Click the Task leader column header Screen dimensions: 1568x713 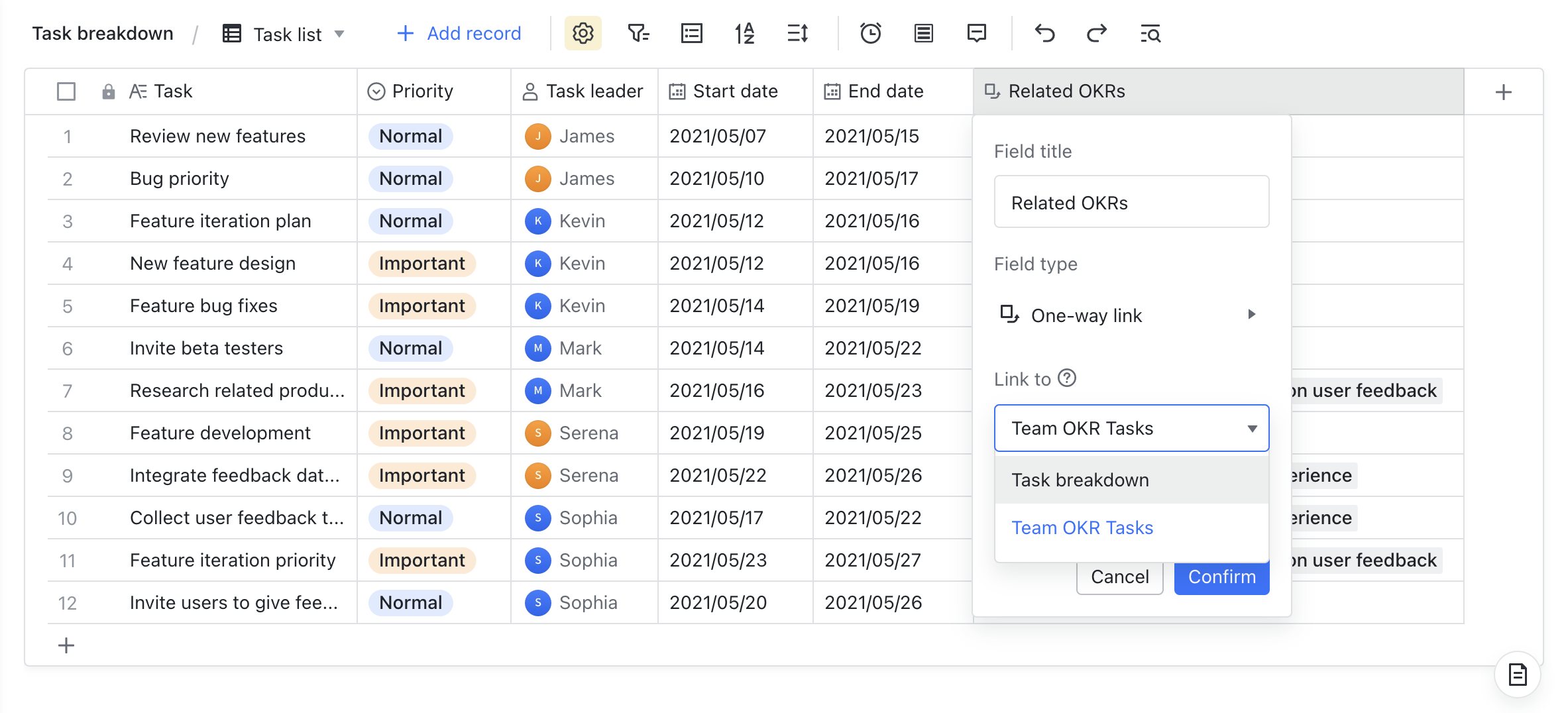[585, 91]
